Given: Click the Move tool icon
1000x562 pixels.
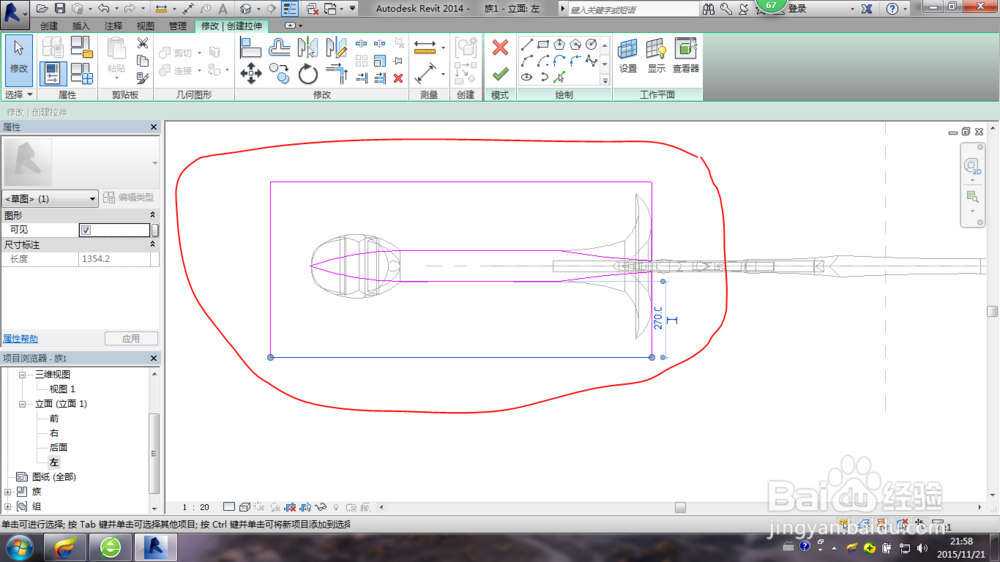Looking at the screenshot, I should 251,74.
